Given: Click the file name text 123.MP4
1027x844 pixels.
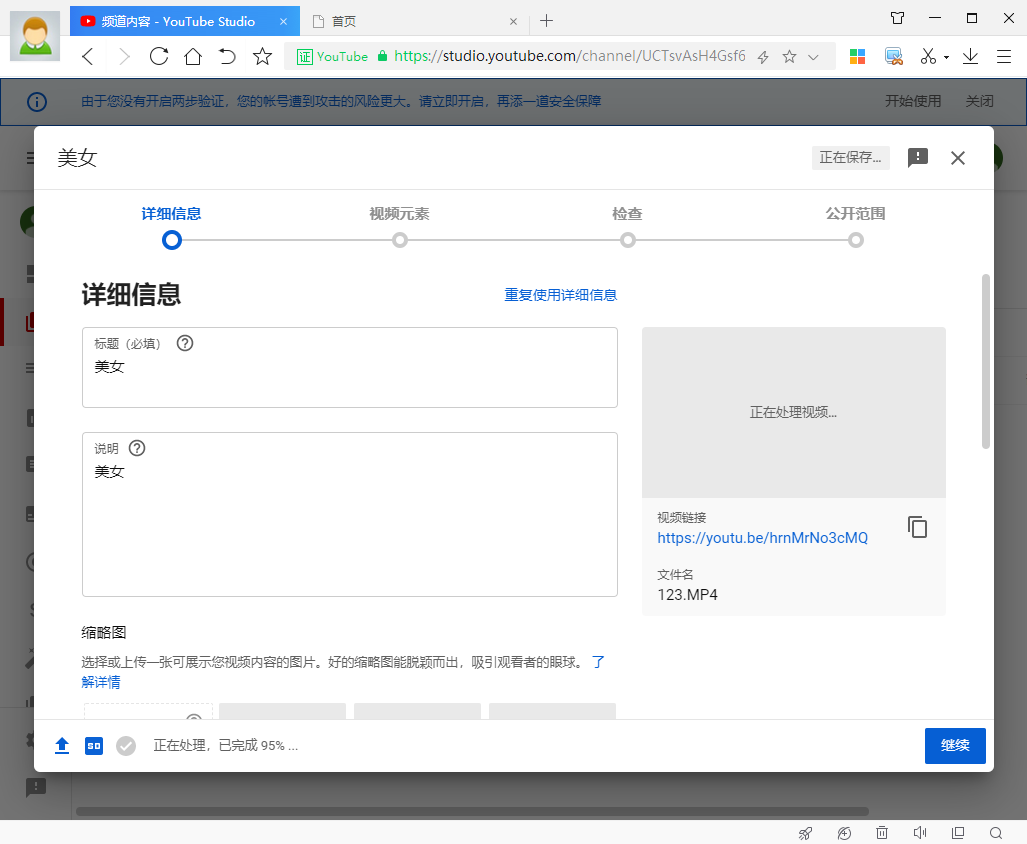Looking at the screenshot, I should [688, 595].
